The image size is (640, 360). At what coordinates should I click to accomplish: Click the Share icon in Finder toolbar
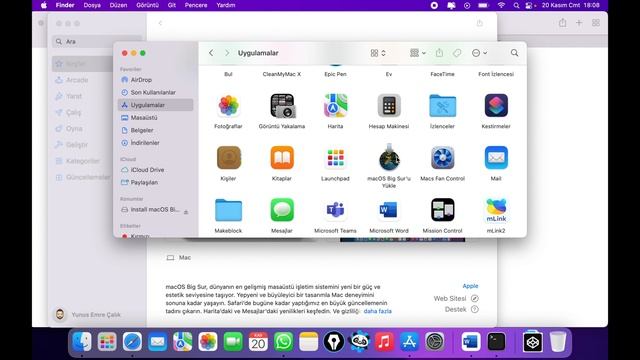coord(439,53)
